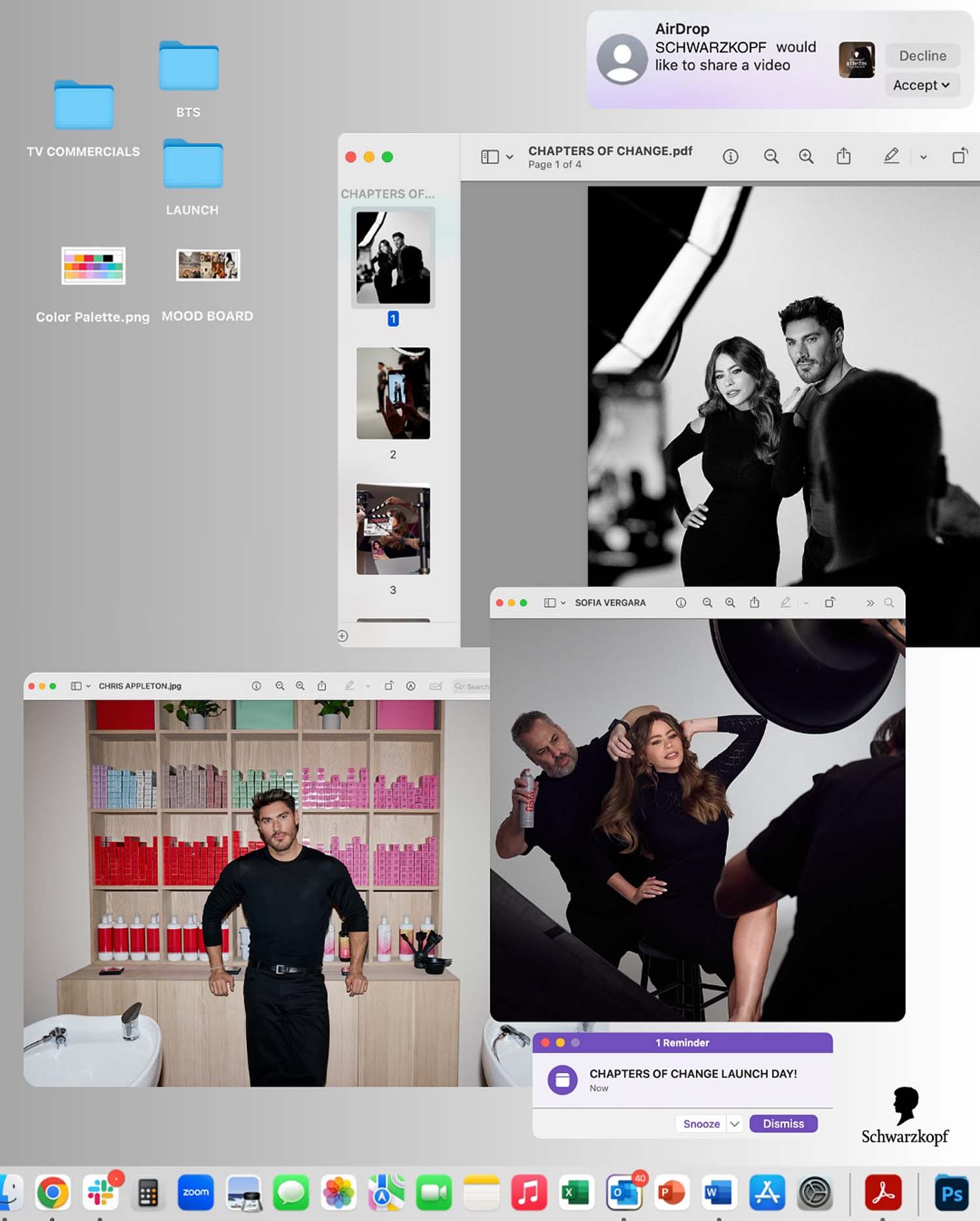Open Slack from the Dock

[101, 1193]
